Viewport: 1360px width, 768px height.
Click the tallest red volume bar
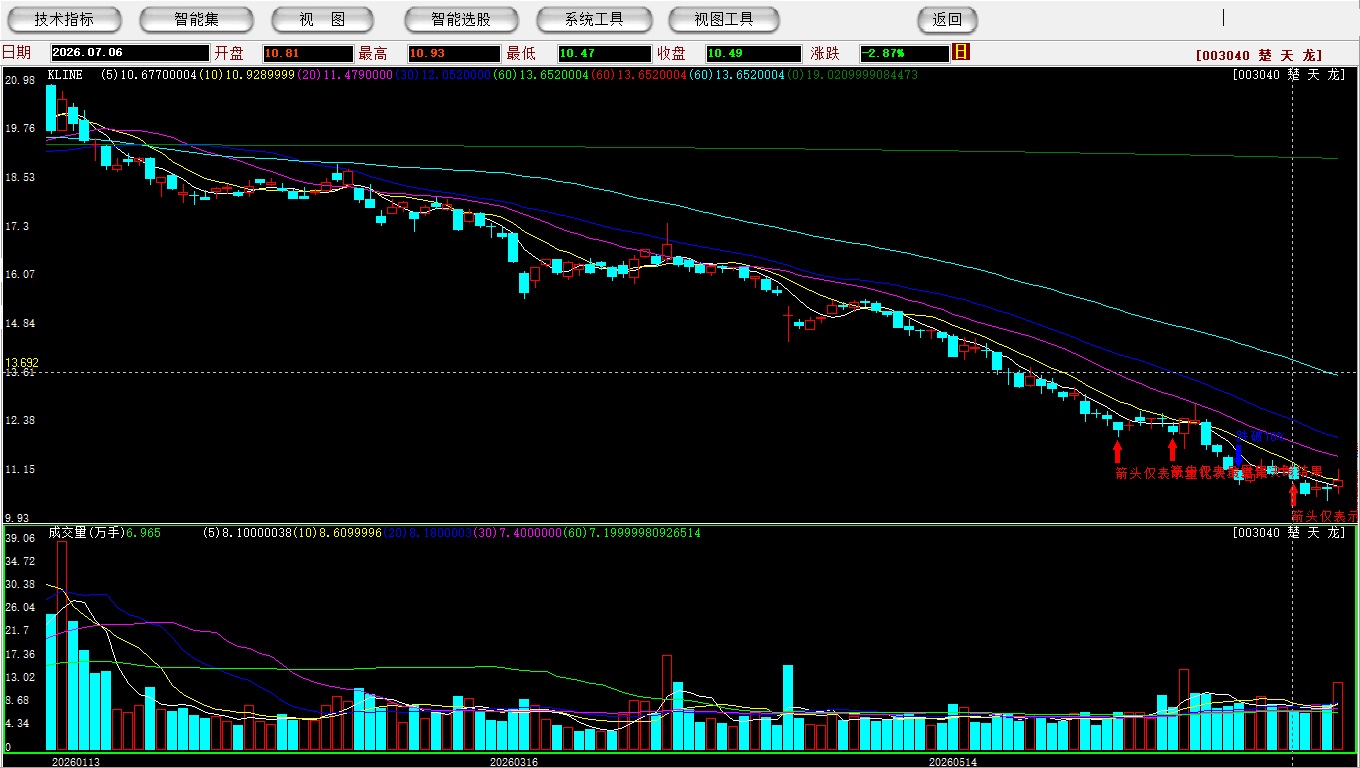tap(62, 646)
